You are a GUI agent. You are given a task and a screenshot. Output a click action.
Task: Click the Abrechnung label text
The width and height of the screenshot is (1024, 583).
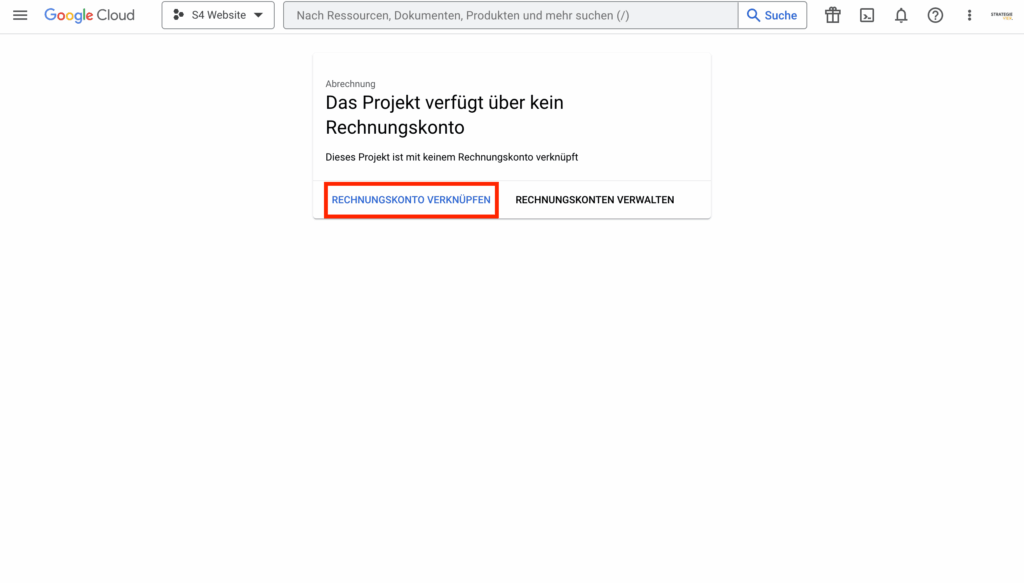coord(350,84)
